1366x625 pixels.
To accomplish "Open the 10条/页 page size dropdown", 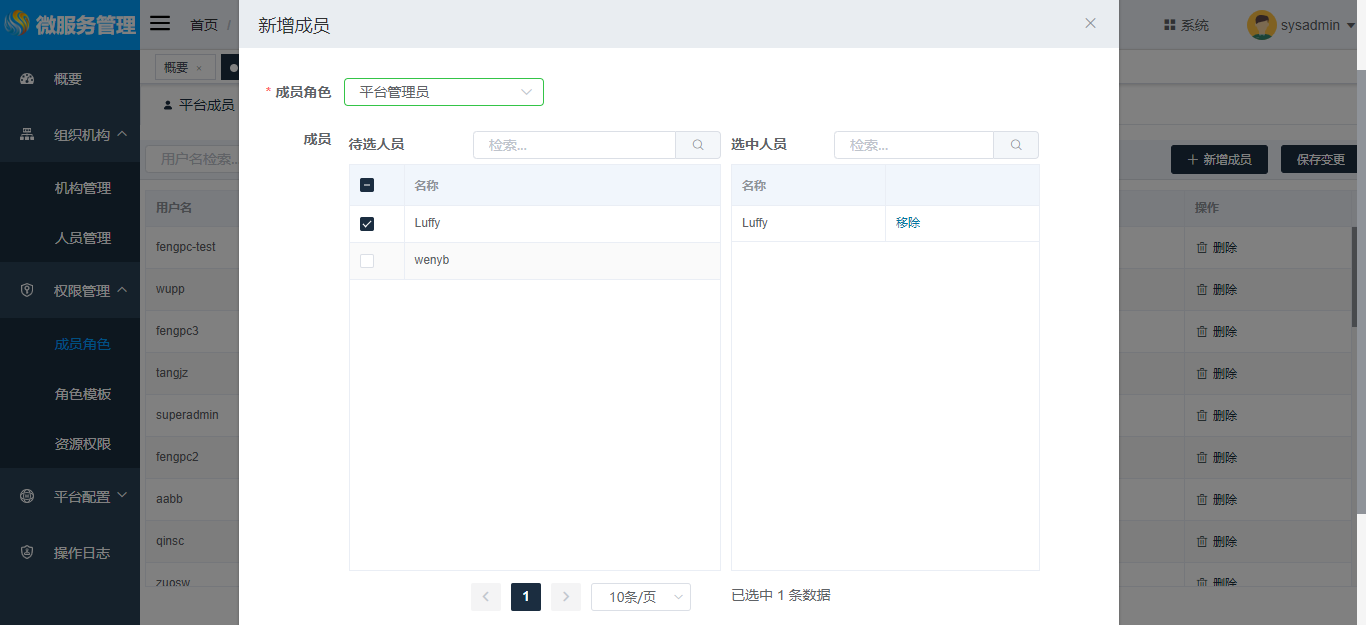I will (640, 597).
